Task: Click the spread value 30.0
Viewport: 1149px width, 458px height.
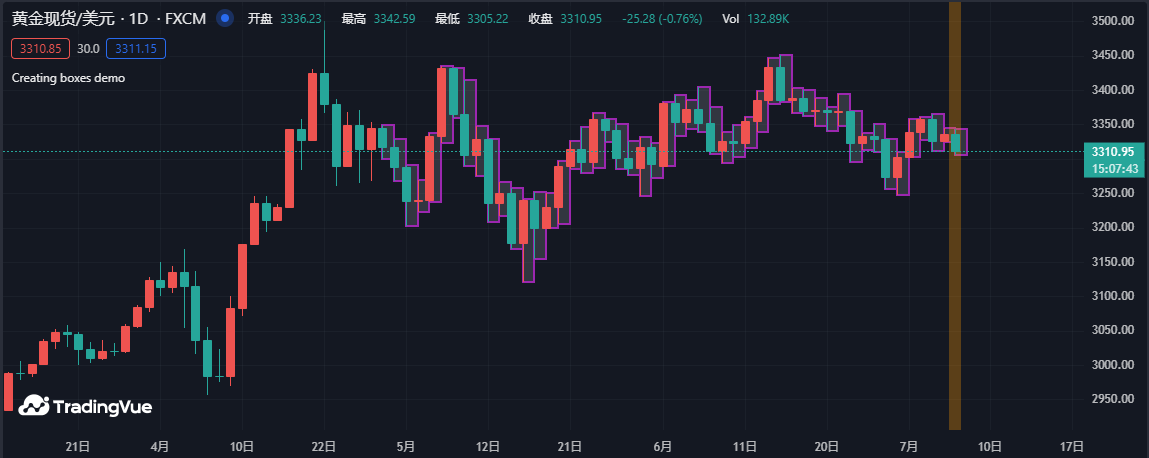Action: 88,48
